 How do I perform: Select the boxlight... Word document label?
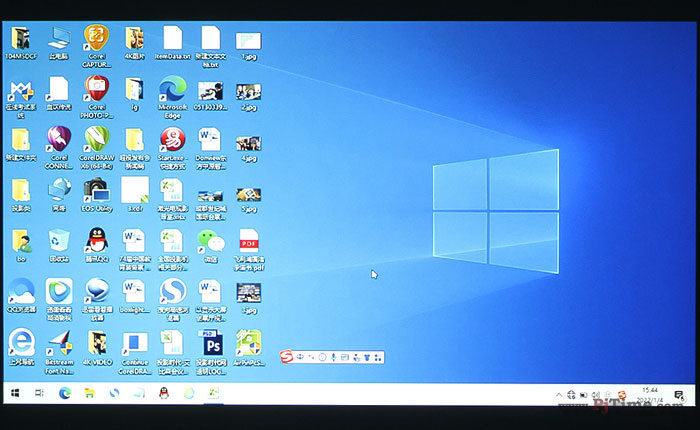coord(134,309)
